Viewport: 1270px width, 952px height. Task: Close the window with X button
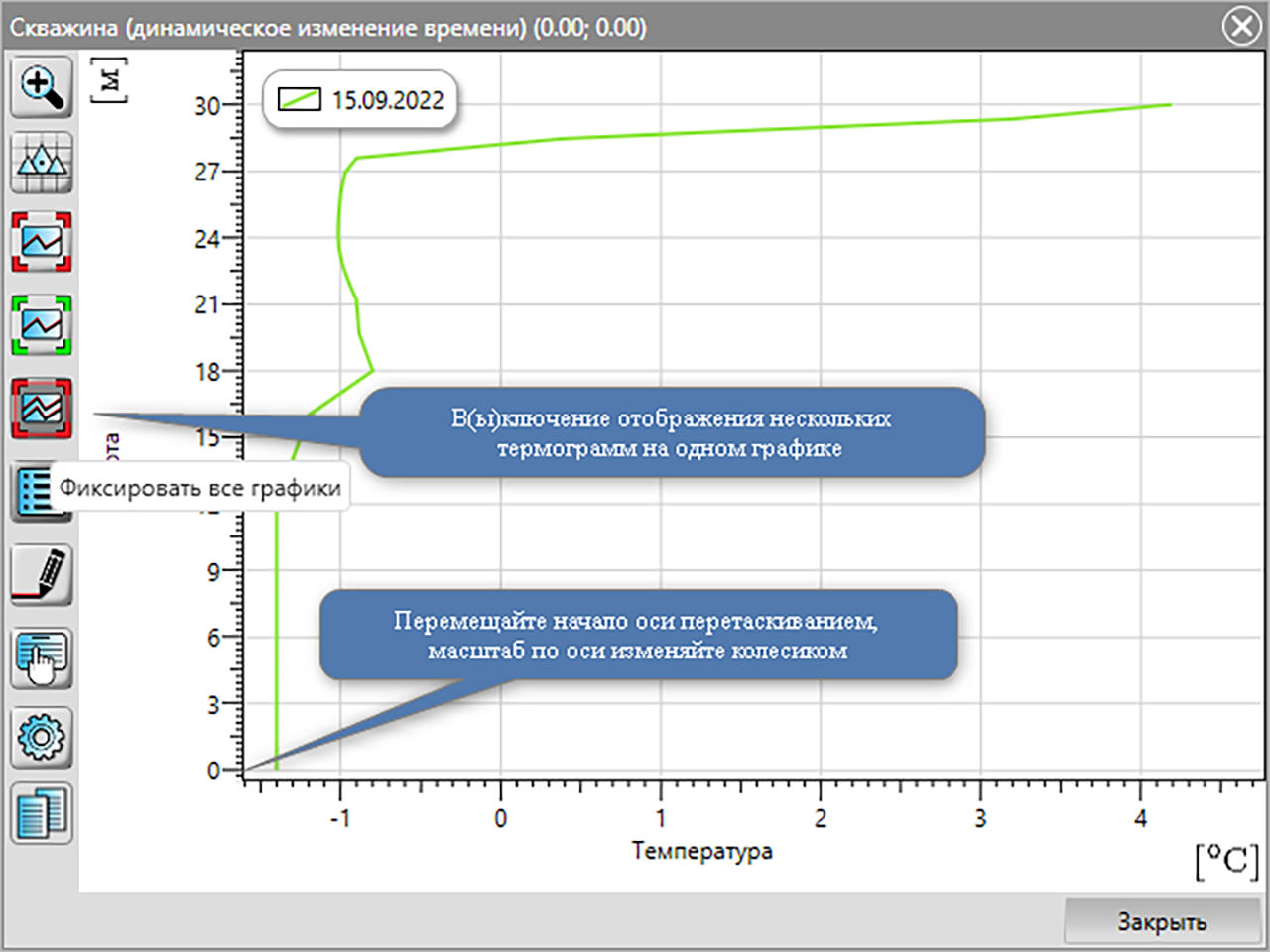[x=1241, y=25]
